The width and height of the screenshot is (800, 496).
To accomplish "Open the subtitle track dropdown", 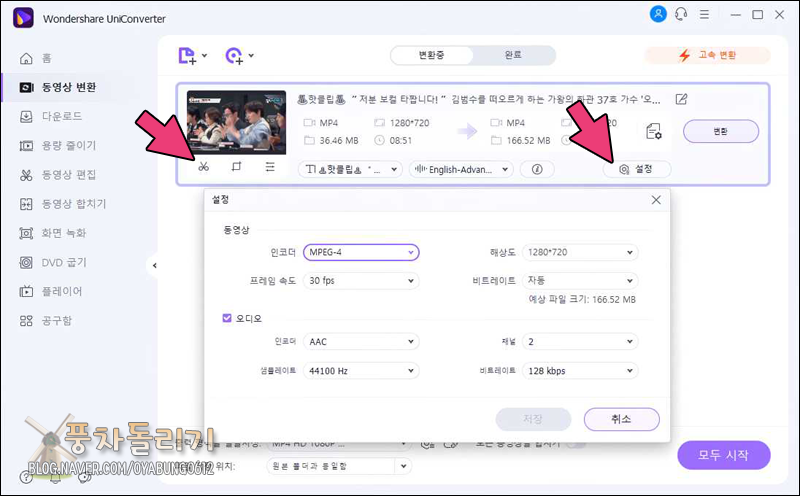I will point(350,169).
